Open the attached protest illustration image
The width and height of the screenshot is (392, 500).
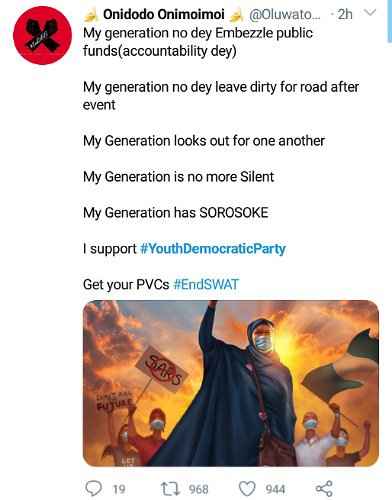pos(231,383)
